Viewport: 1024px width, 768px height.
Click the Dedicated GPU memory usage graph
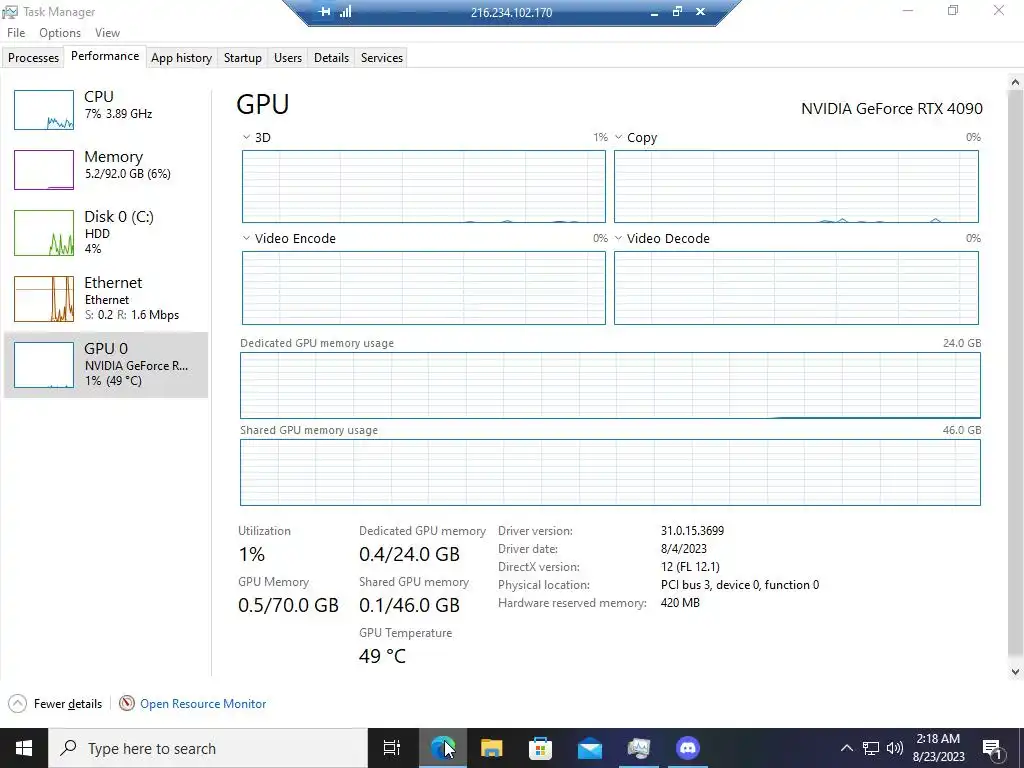610,385
